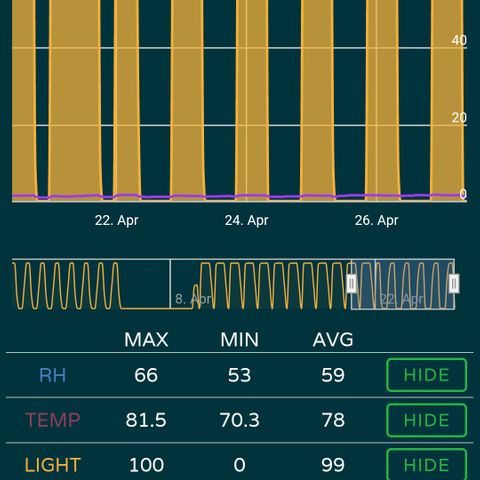Click the right range navigator handle
Image resolution: width=480 pixels, height=480 pixels.
(454, 284)
